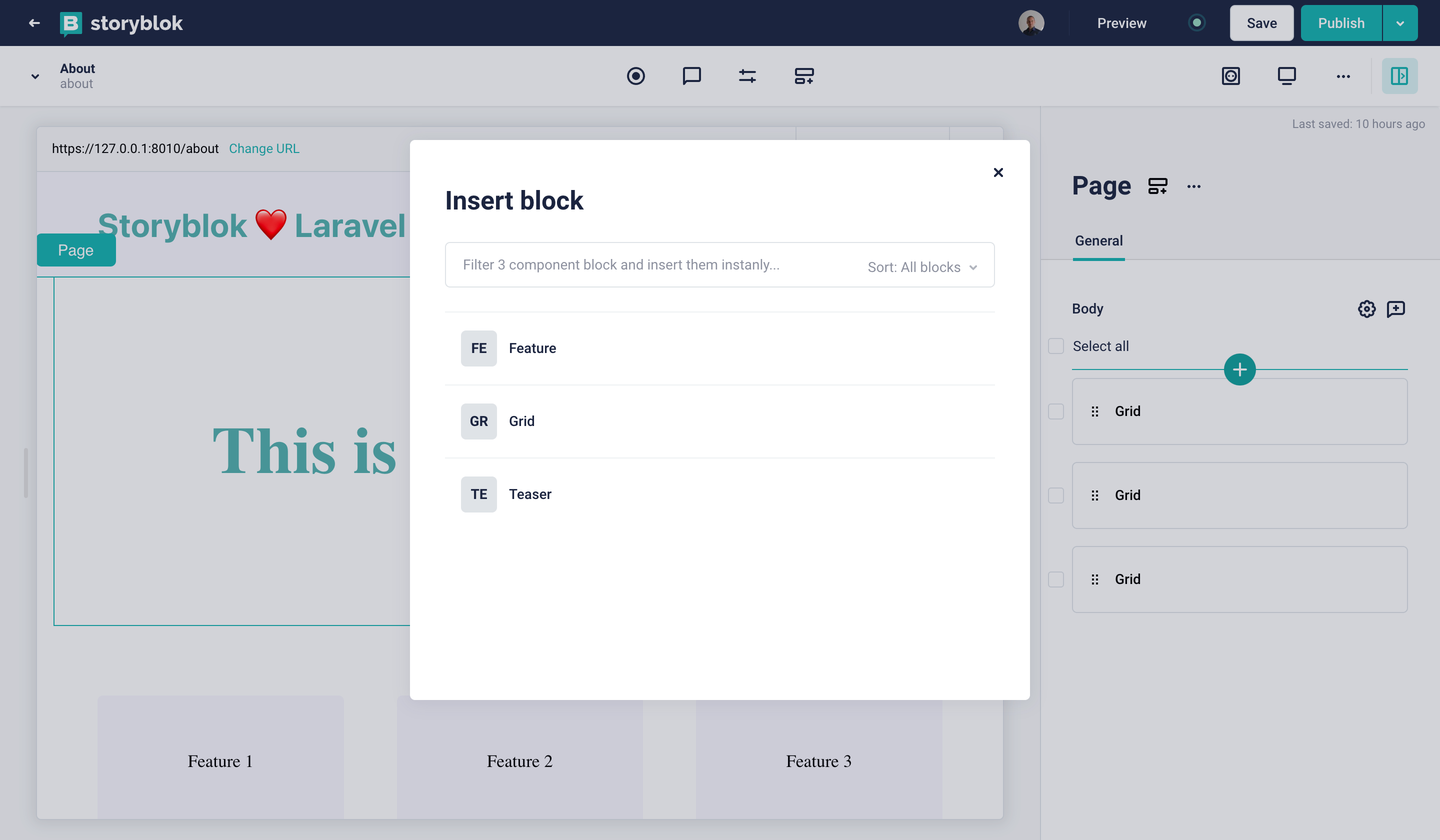1440x840 pixels.
Task: Click the Save button
Action: 1261,23
